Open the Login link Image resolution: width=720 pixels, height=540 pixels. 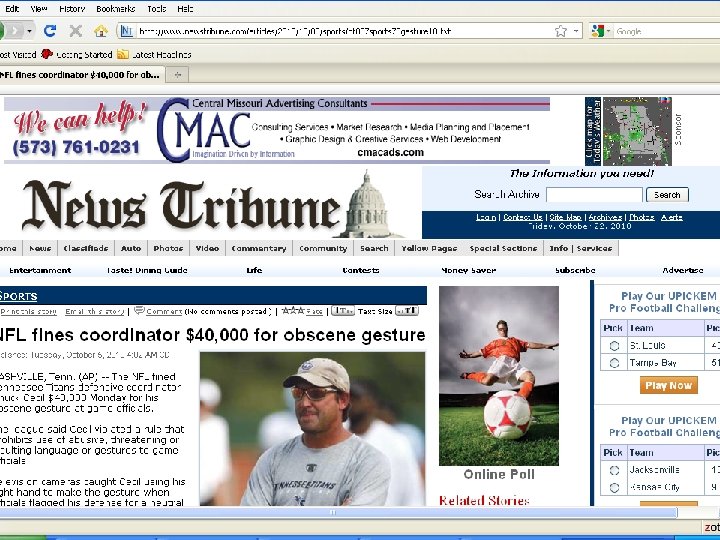pos(486,217)
